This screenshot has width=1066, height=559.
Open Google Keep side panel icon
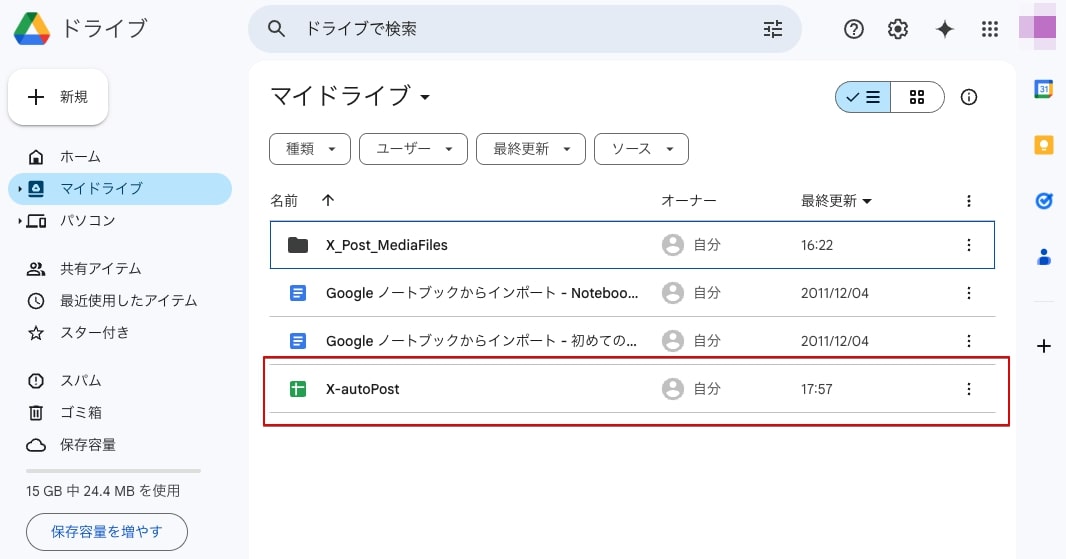(x=1044, y=145)
